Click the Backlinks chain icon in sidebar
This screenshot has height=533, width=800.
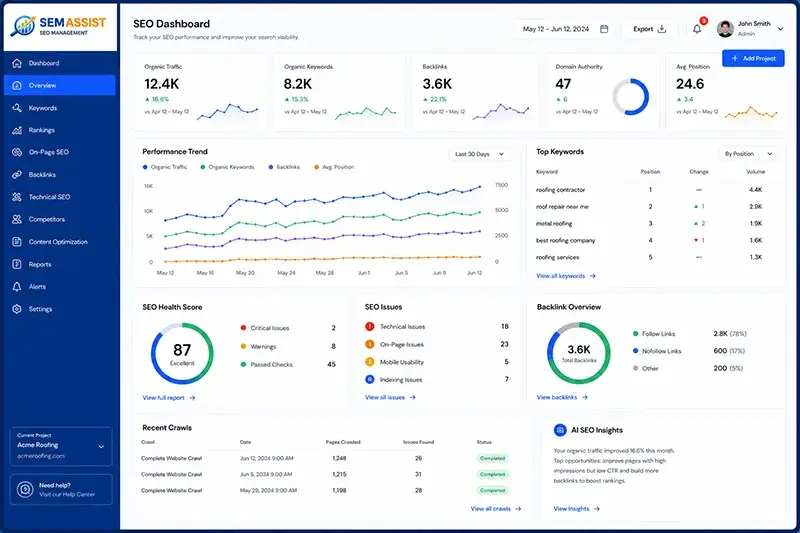(17, 174)
